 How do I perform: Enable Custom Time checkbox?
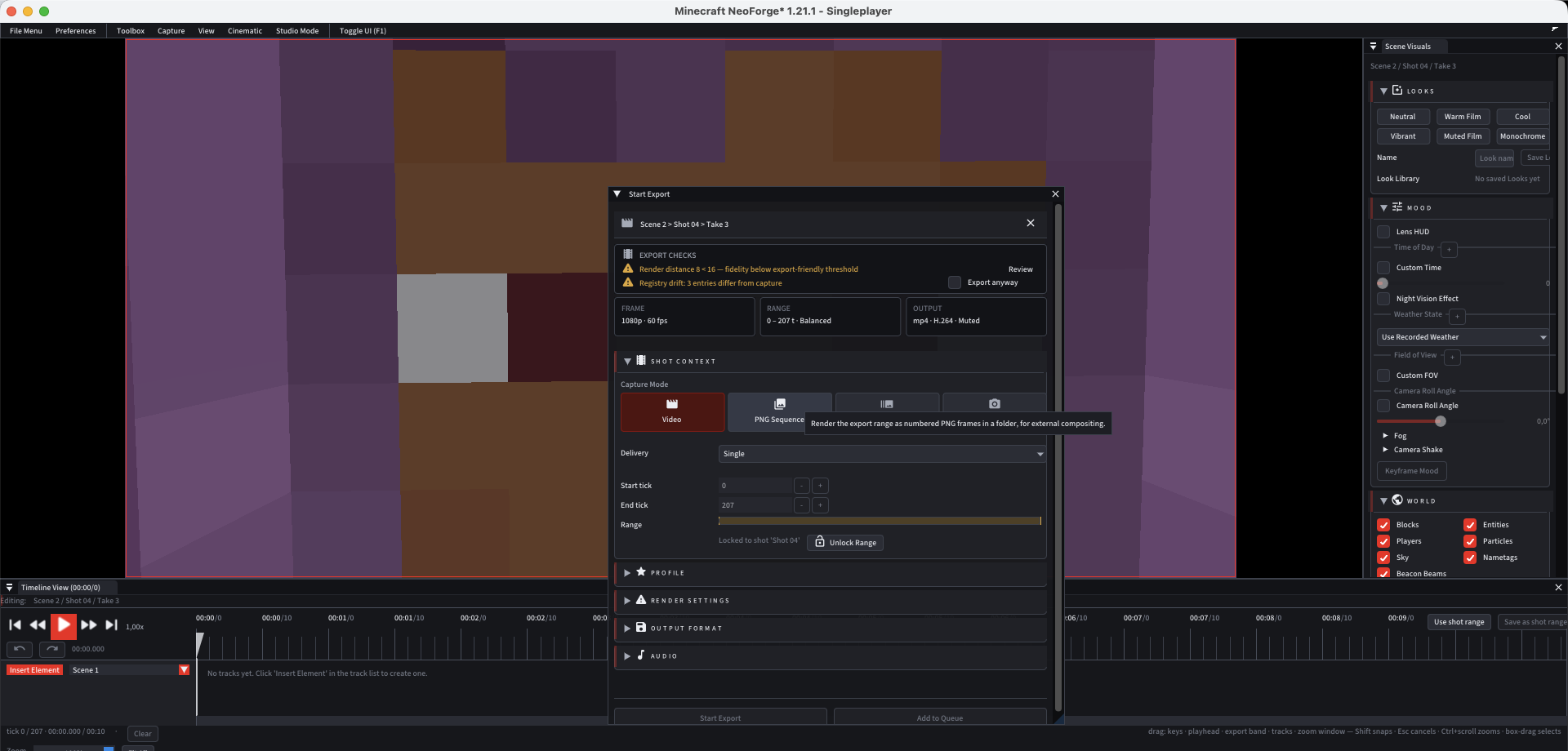1383,268
